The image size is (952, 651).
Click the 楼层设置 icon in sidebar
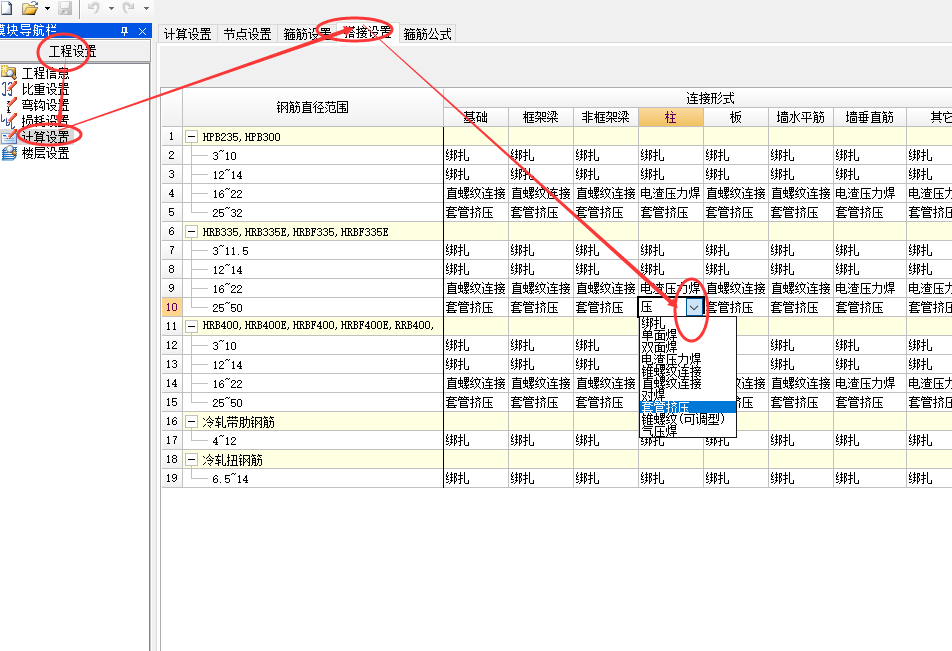[x=8, y=153]
